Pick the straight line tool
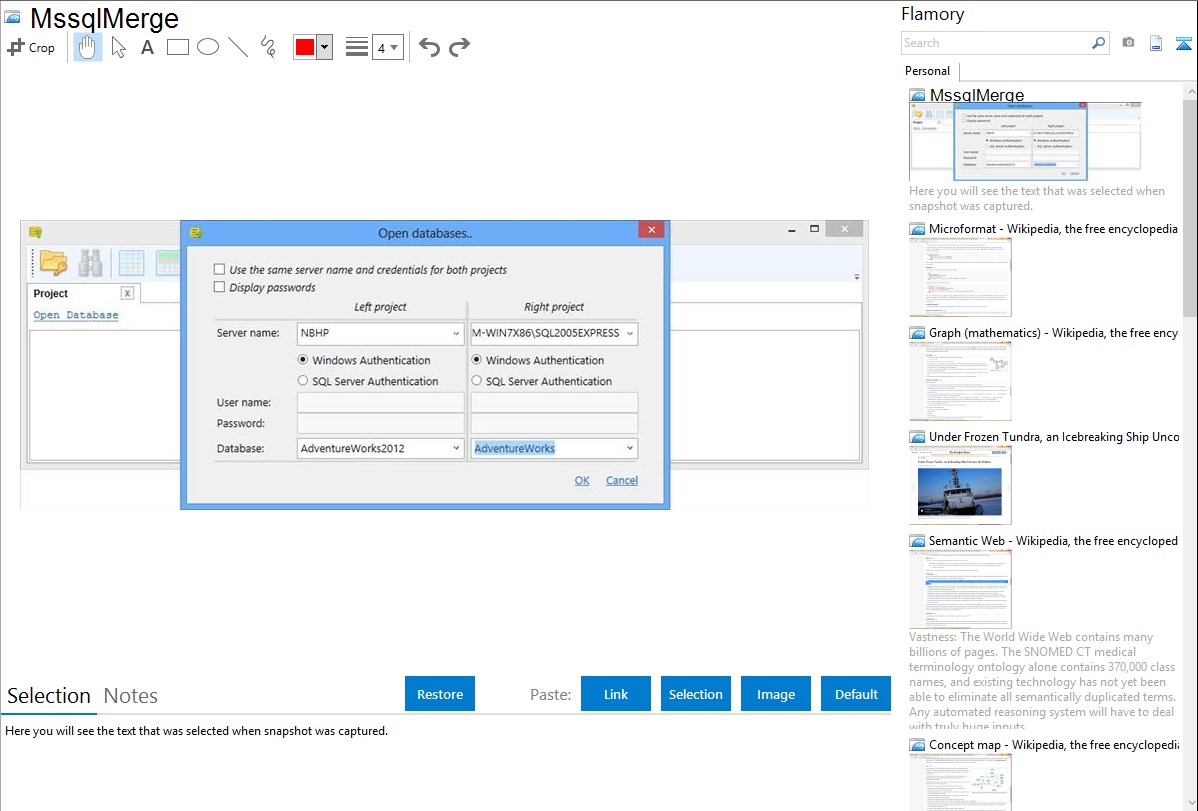This screenshot has height=811, width=1198. 238,47
